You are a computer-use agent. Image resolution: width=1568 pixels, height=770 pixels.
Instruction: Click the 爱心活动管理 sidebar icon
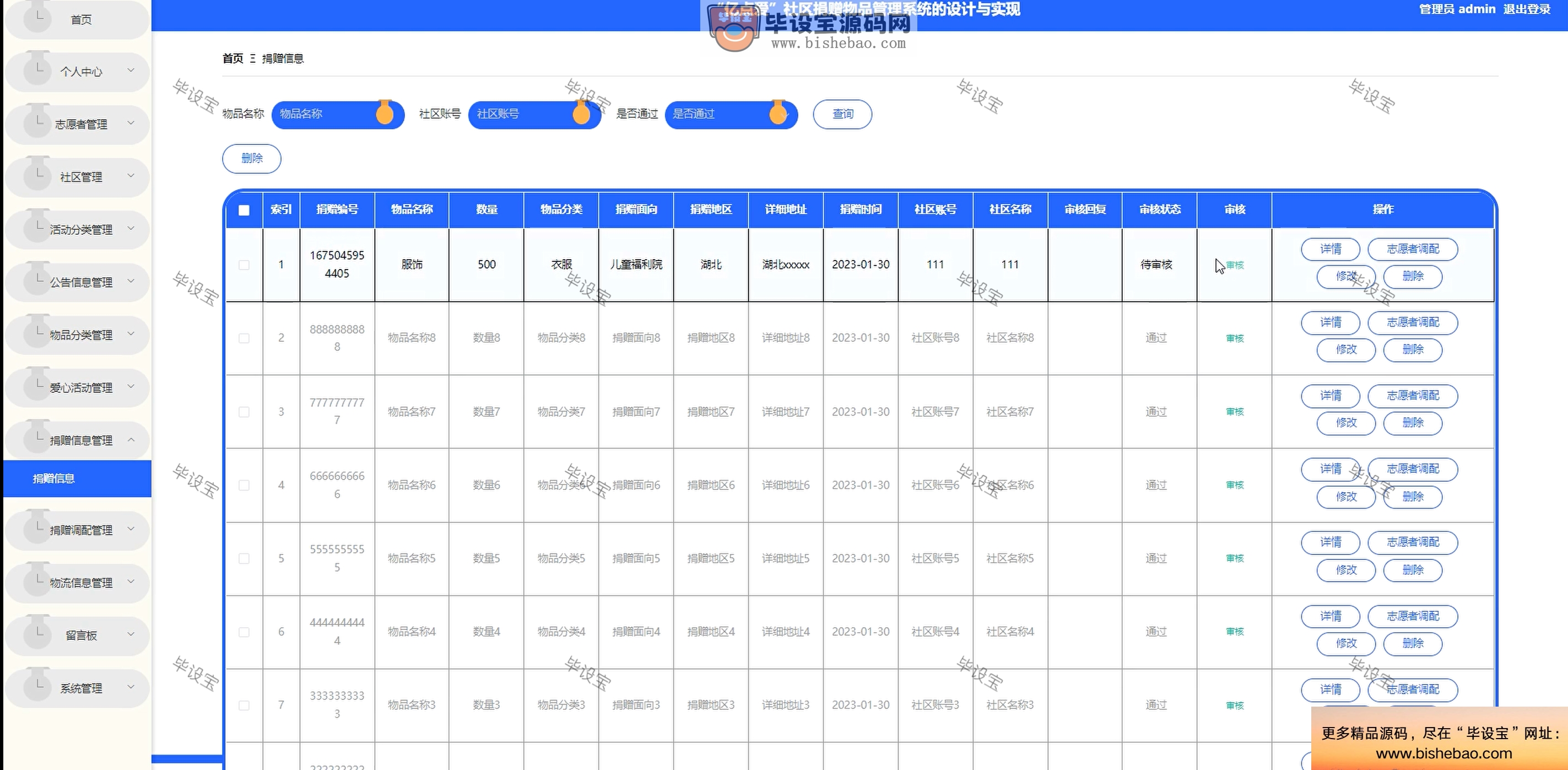[37, 384]
